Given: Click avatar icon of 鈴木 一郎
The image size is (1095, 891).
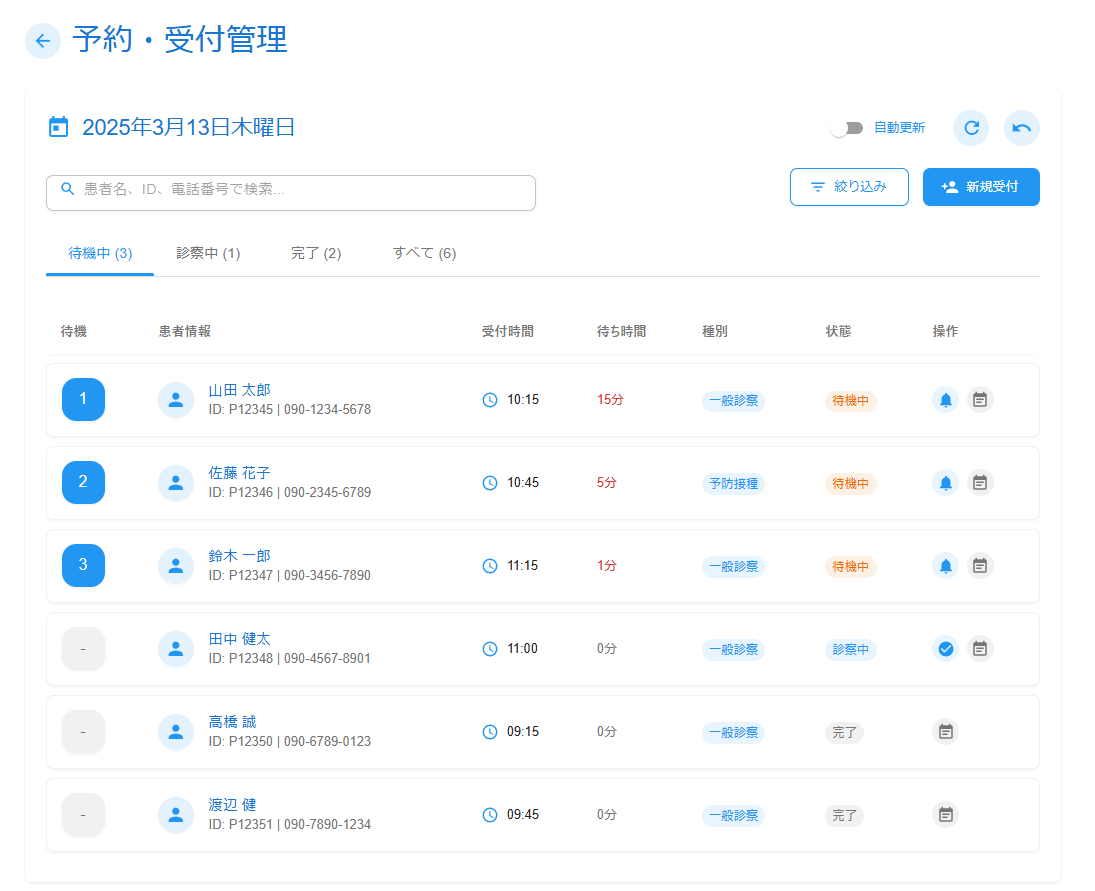Looking at the screenshot, I should tap(176, 566).
